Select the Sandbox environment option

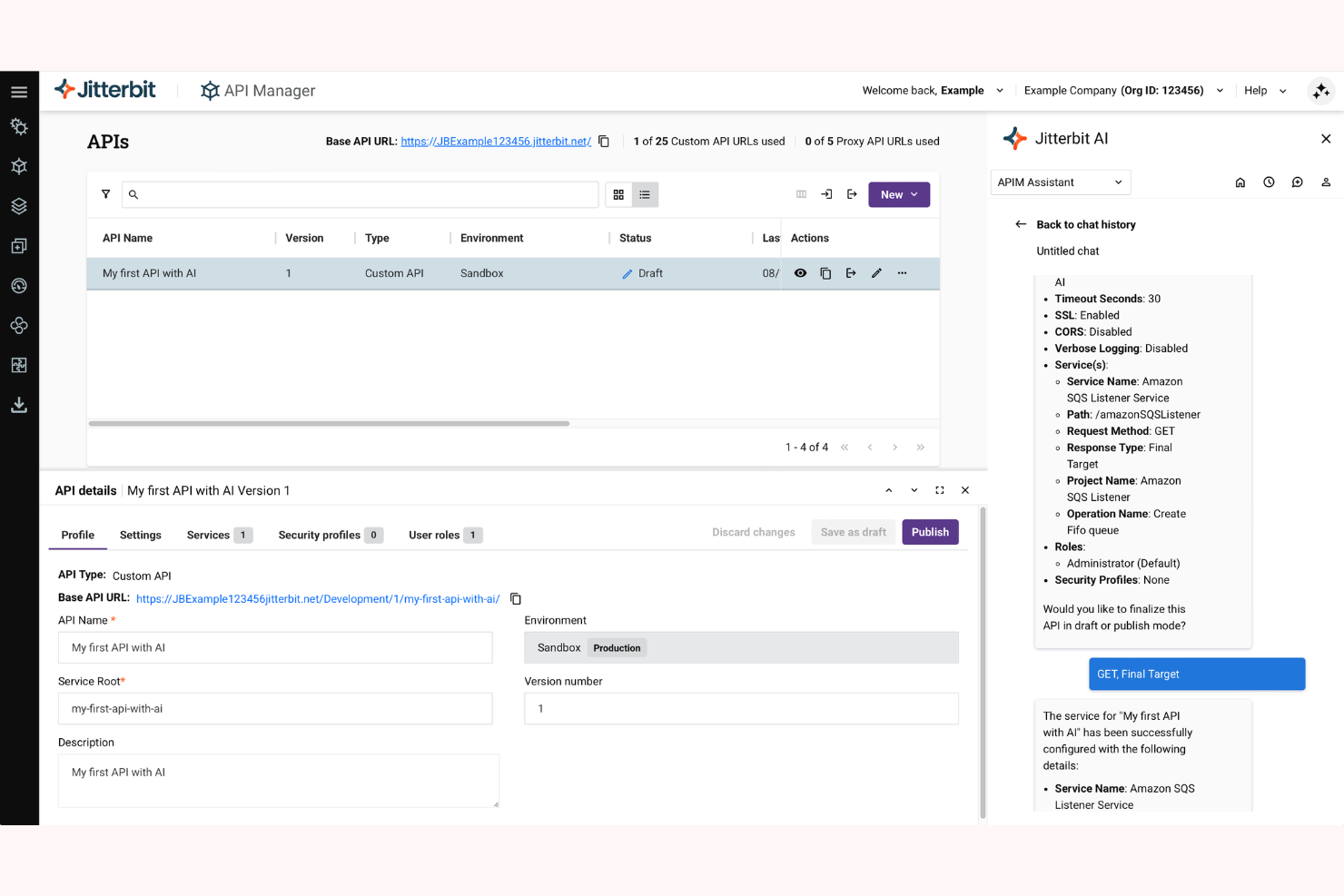(x=559, y=648)
